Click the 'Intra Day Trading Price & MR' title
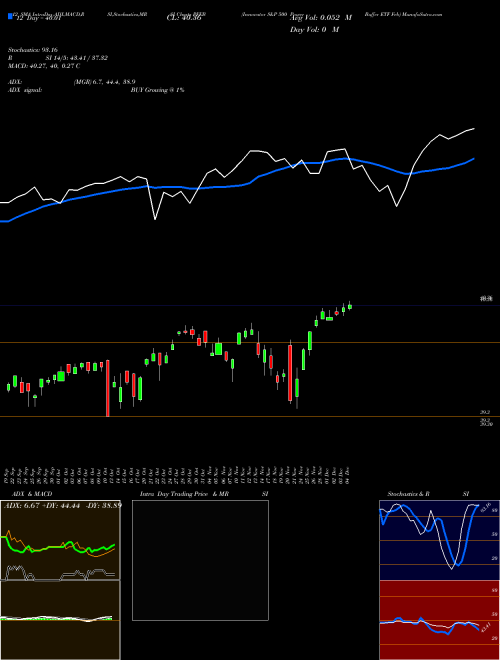Screen dimensions: 500x660 click(x=184, y=494)
